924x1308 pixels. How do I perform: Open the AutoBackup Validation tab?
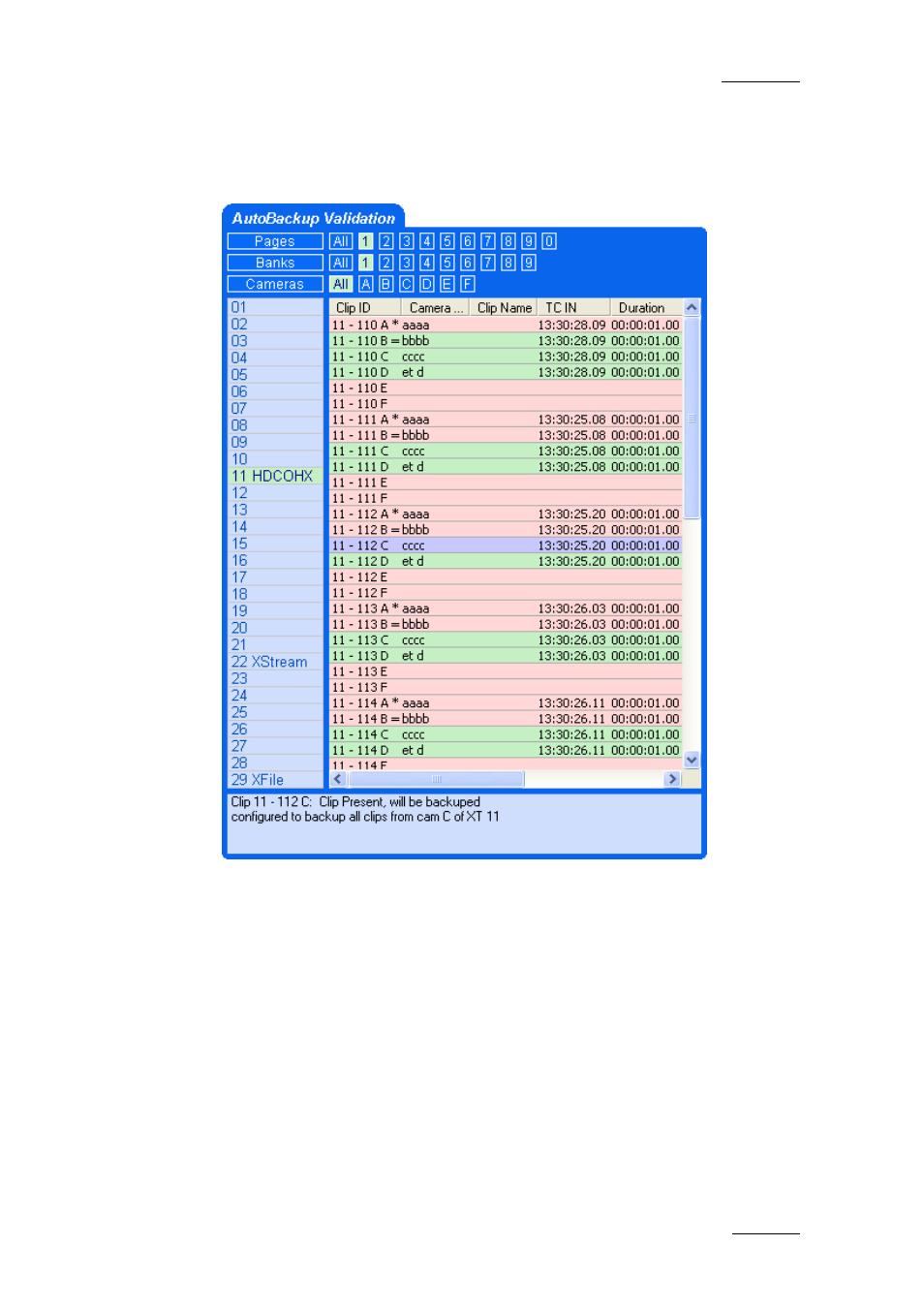(313, 218)
